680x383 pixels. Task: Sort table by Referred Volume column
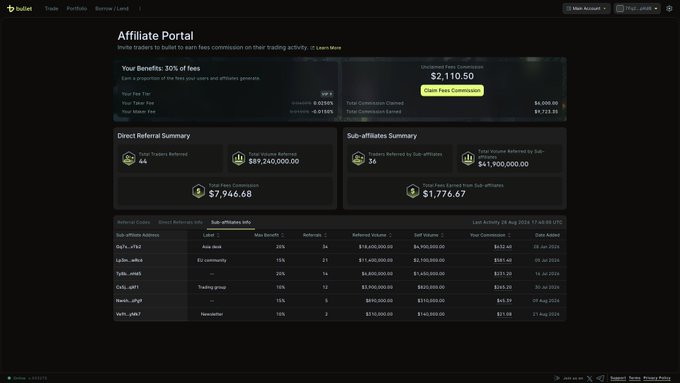coord(372,235)
